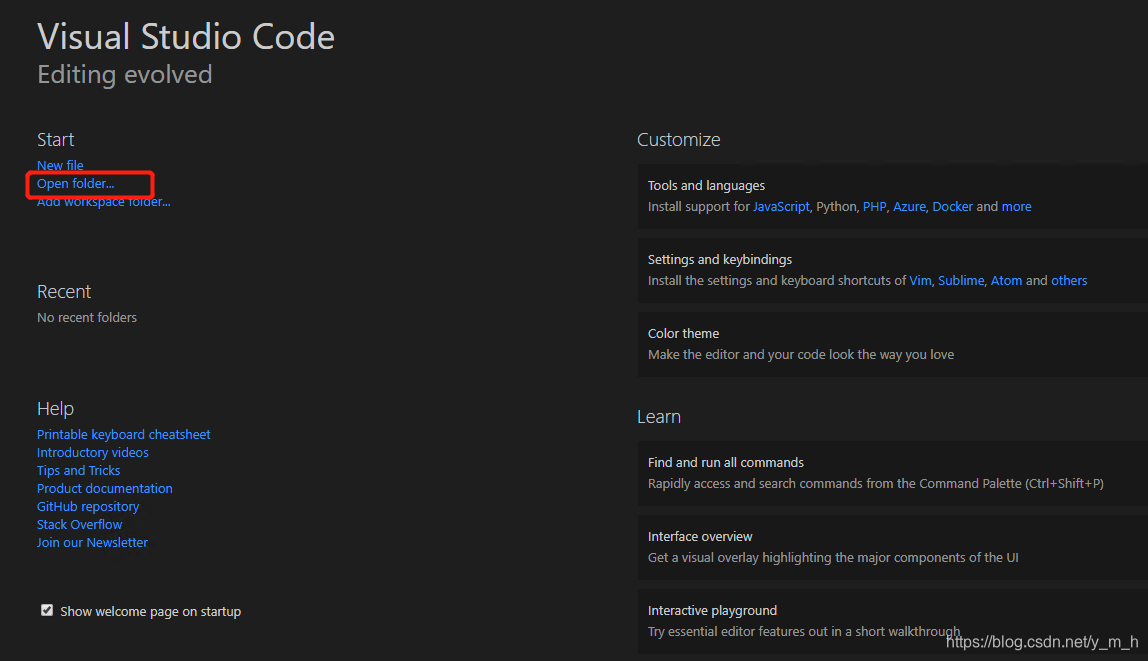Screen dimensions: 1148x661
Task: Install Vim keyboard shortcuts
Action: pyautogui.click(x=920, y=280)
